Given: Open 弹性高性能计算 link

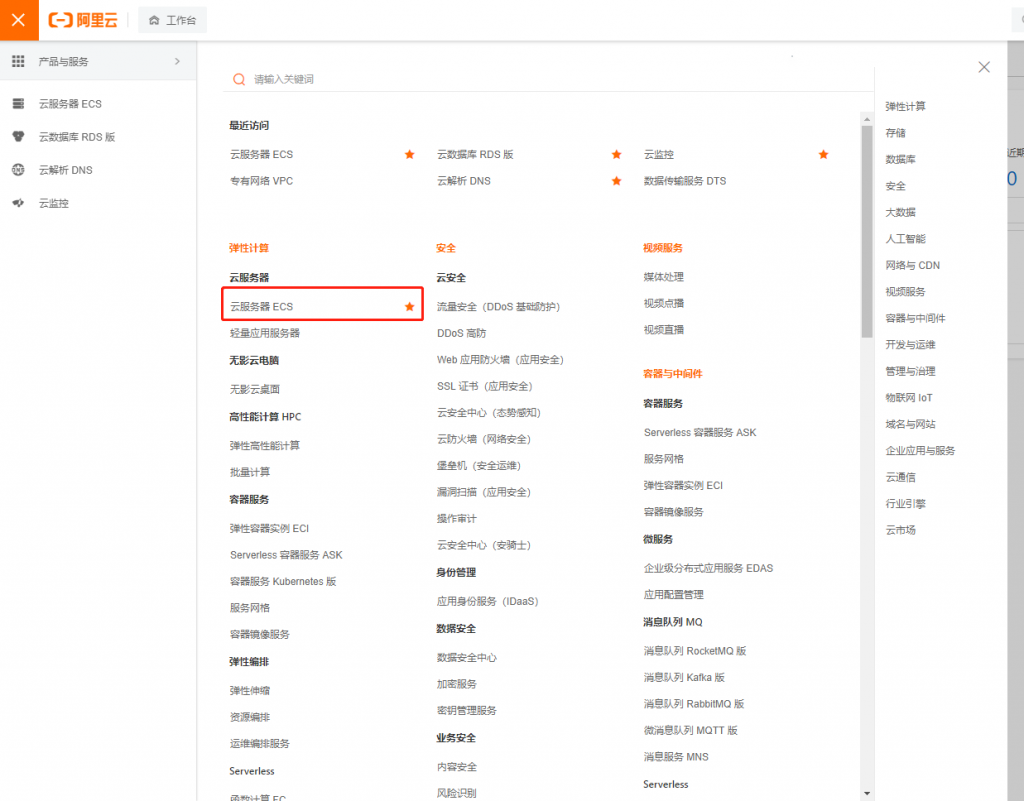Looking at the screenshot, I should (x=264, y=445).
